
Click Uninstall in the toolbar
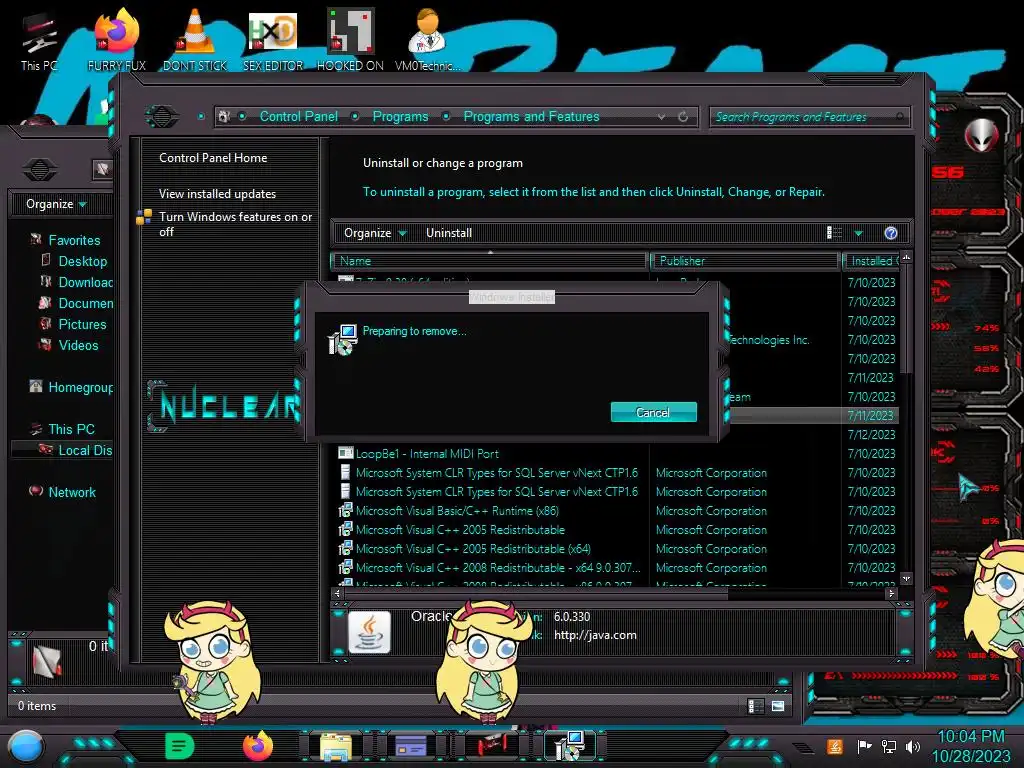(x=449, y=233)
